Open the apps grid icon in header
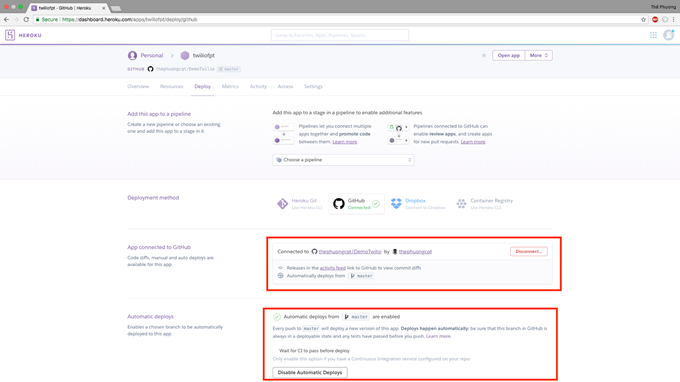This screenshot has height=382, width=680. point(653,35)
